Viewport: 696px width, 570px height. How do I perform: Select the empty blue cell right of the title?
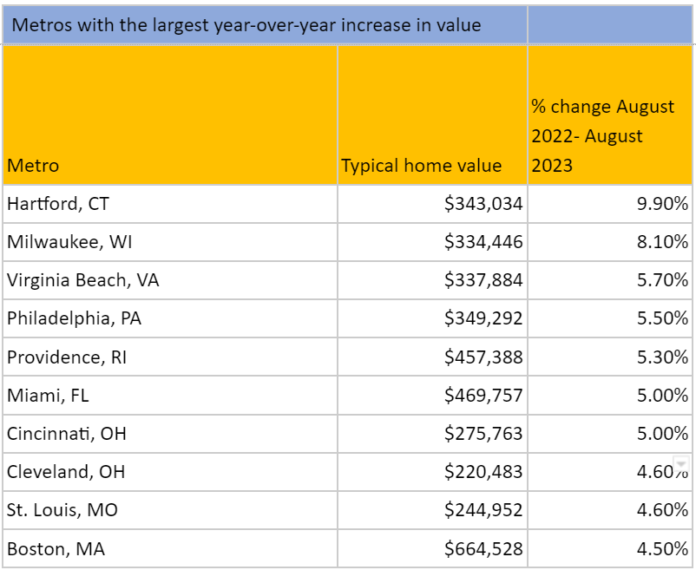click(x=610, y=25)
